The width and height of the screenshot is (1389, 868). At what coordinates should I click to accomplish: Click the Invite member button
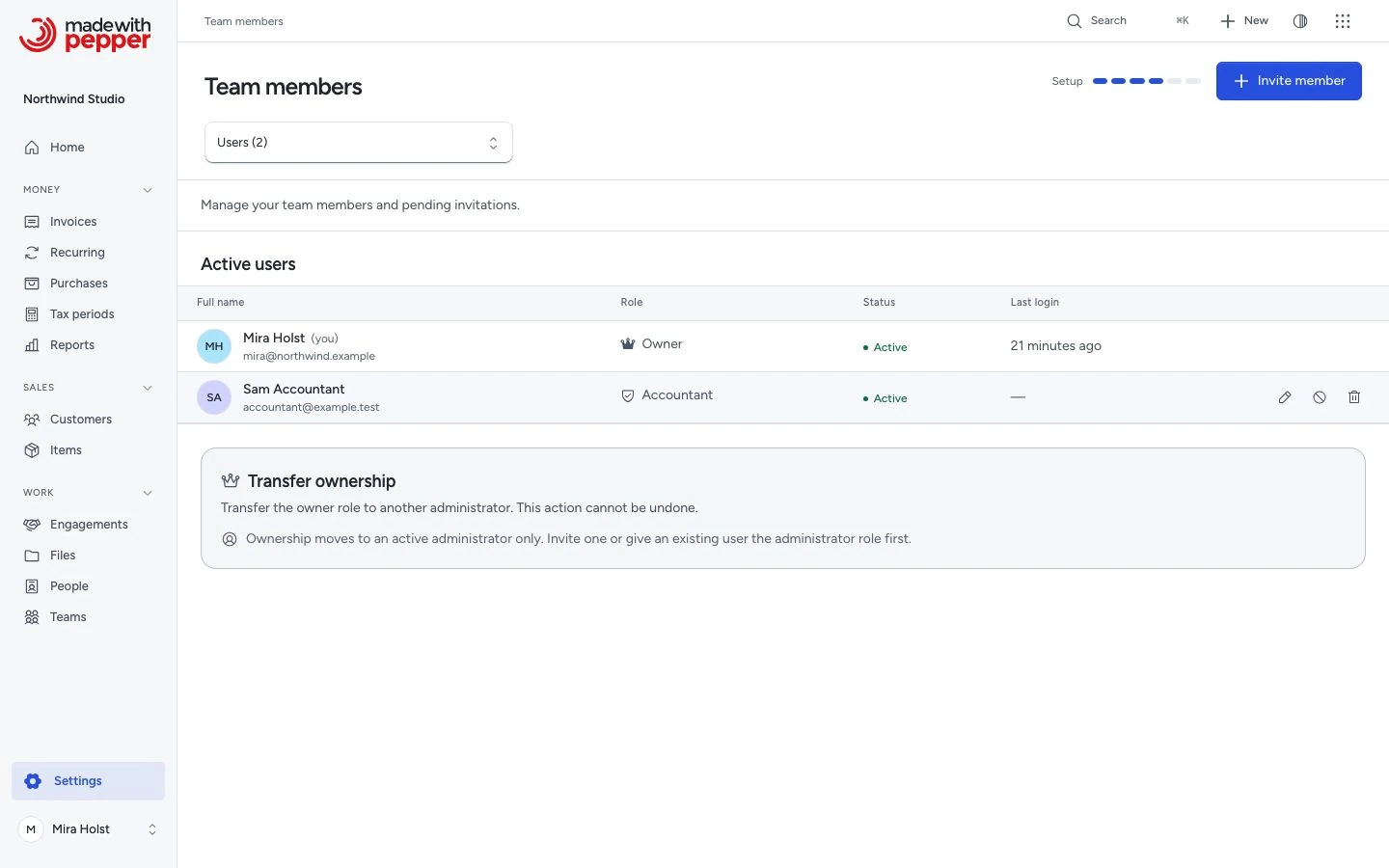click(x=1289, y=81)
